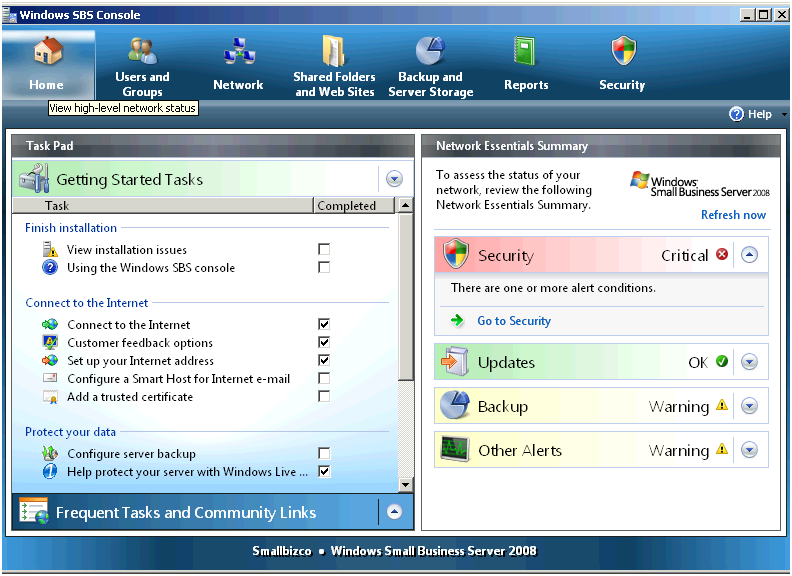Click the Critical red status icon
792x576 pixels.
click(722, 254)
